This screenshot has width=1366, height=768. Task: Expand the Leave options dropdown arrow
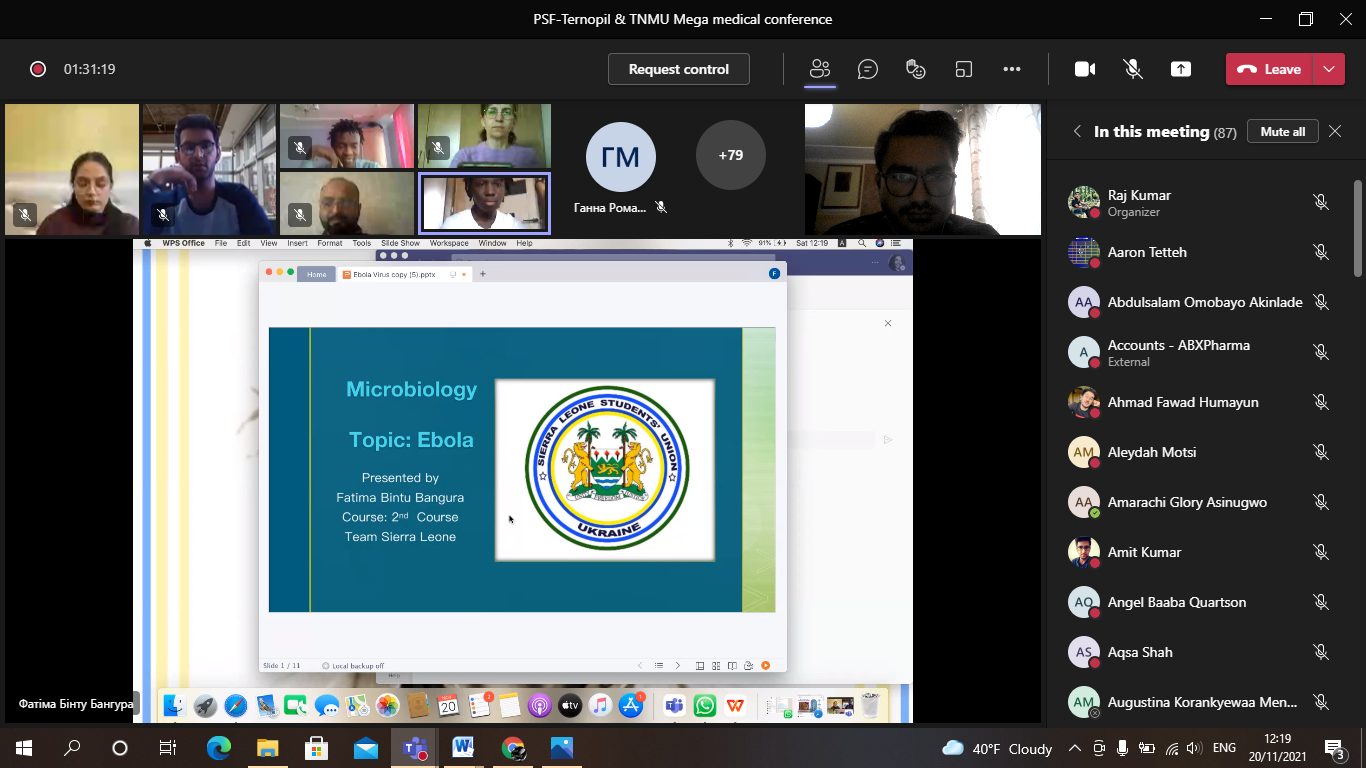[1328, 69]
